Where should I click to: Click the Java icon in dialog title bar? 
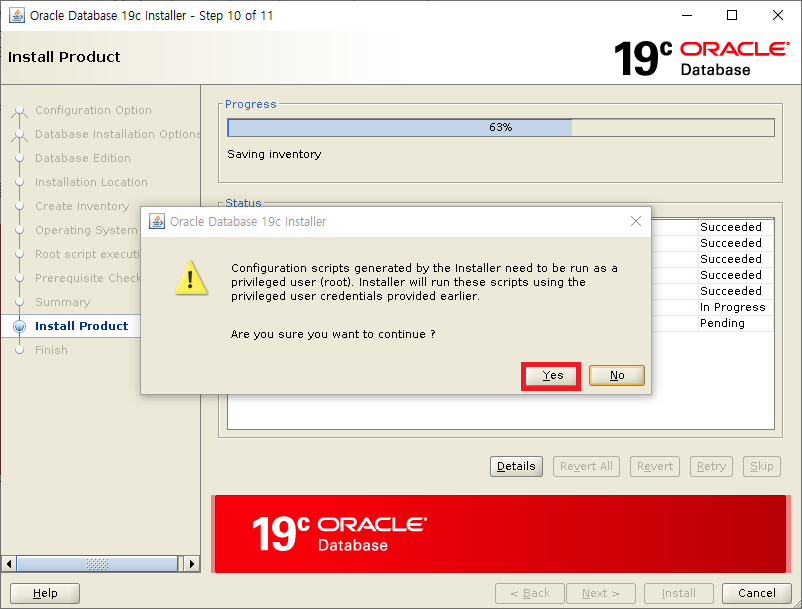pyautogui.click(x=157, y=221)
